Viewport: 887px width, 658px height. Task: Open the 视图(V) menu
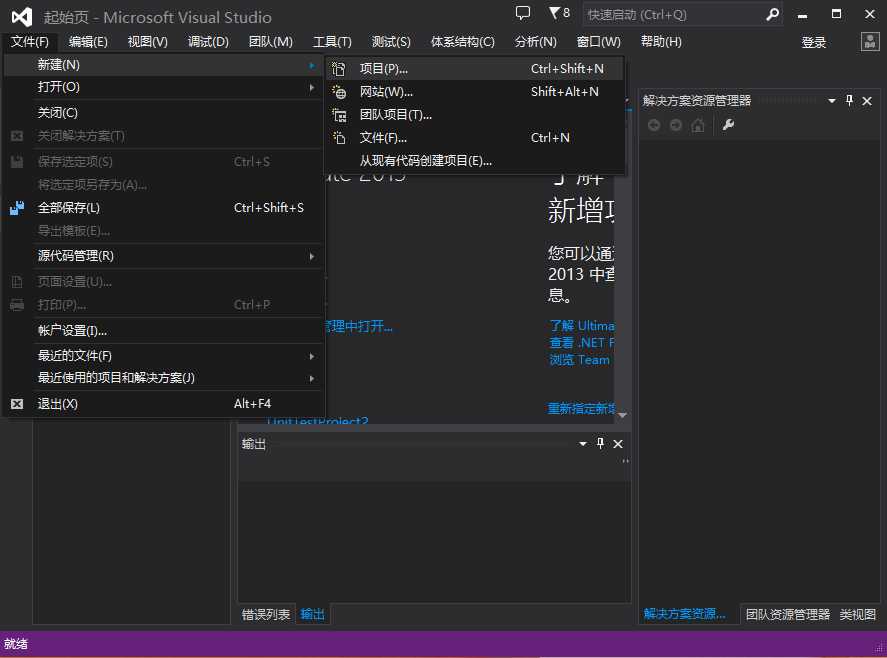click(x=148, y=42)
